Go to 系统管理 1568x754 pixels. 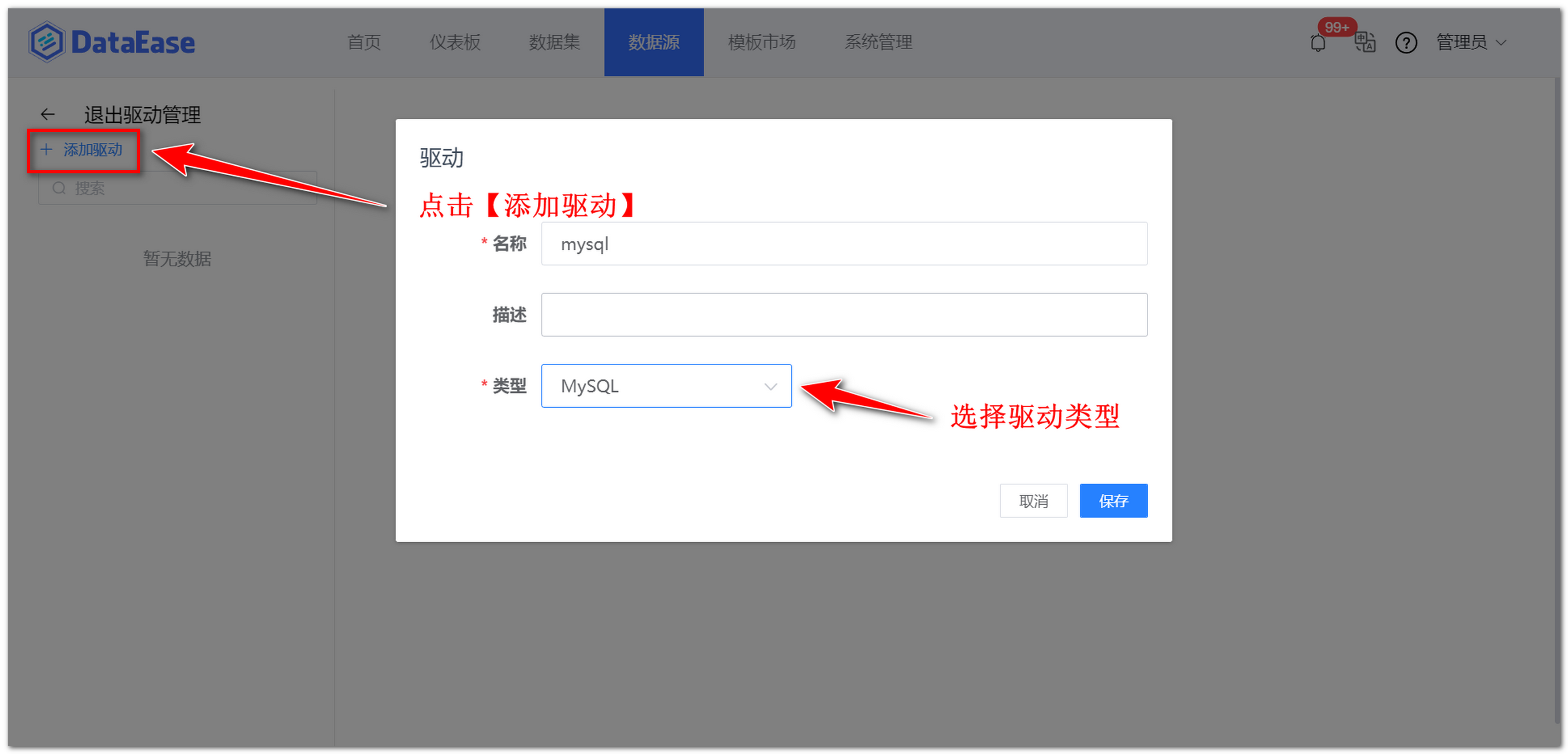(878, 42)
